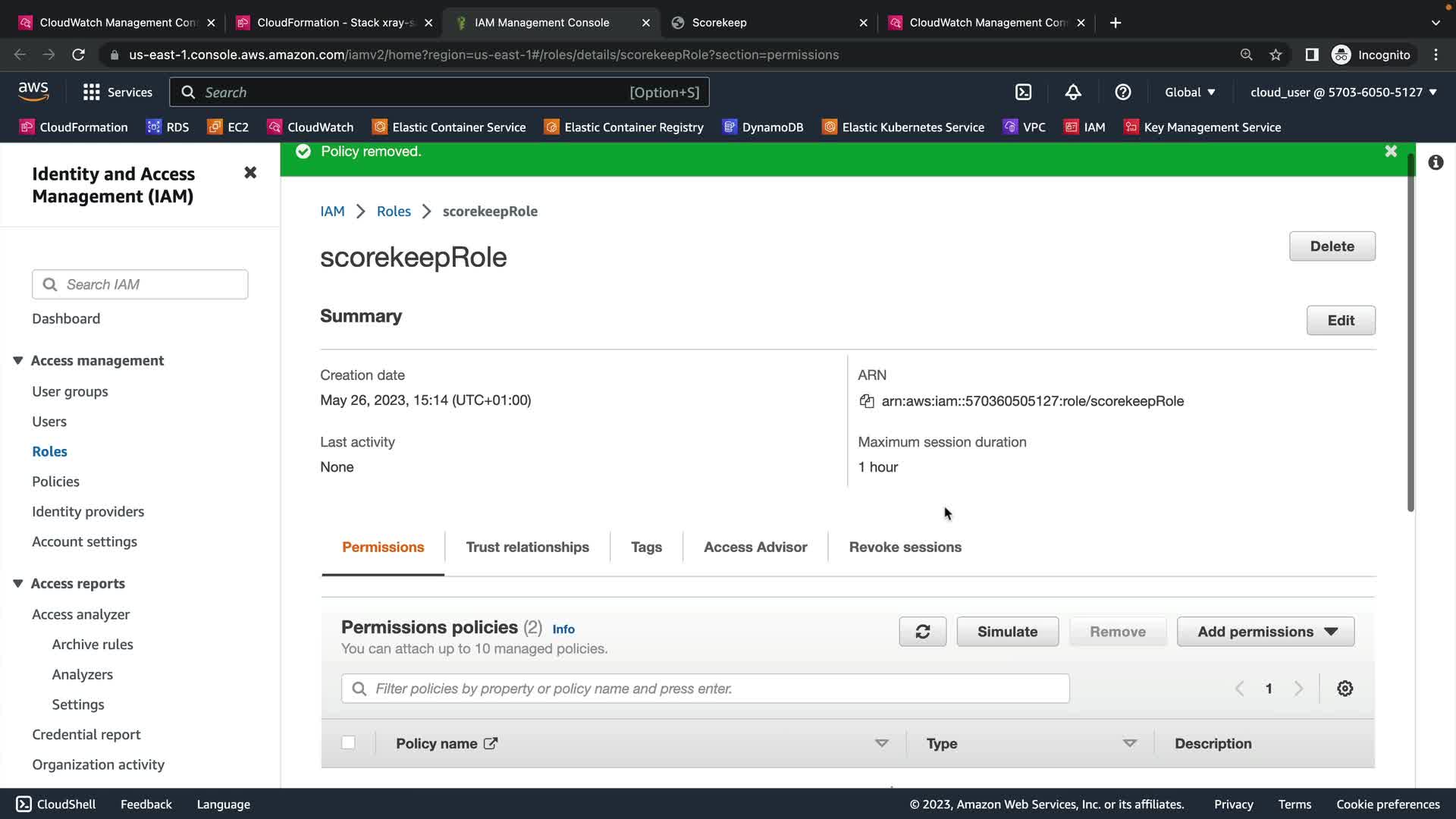Click the page vertical scrollbar
The height and width of the screenshot is (819, 1456).
(1410, 334)
